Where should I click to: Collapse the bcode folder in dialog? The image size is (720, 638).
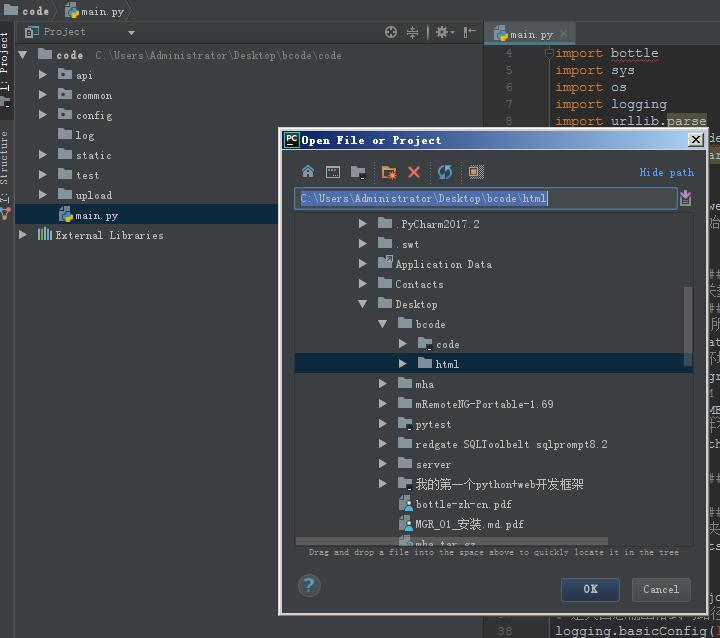click(382, 324)
